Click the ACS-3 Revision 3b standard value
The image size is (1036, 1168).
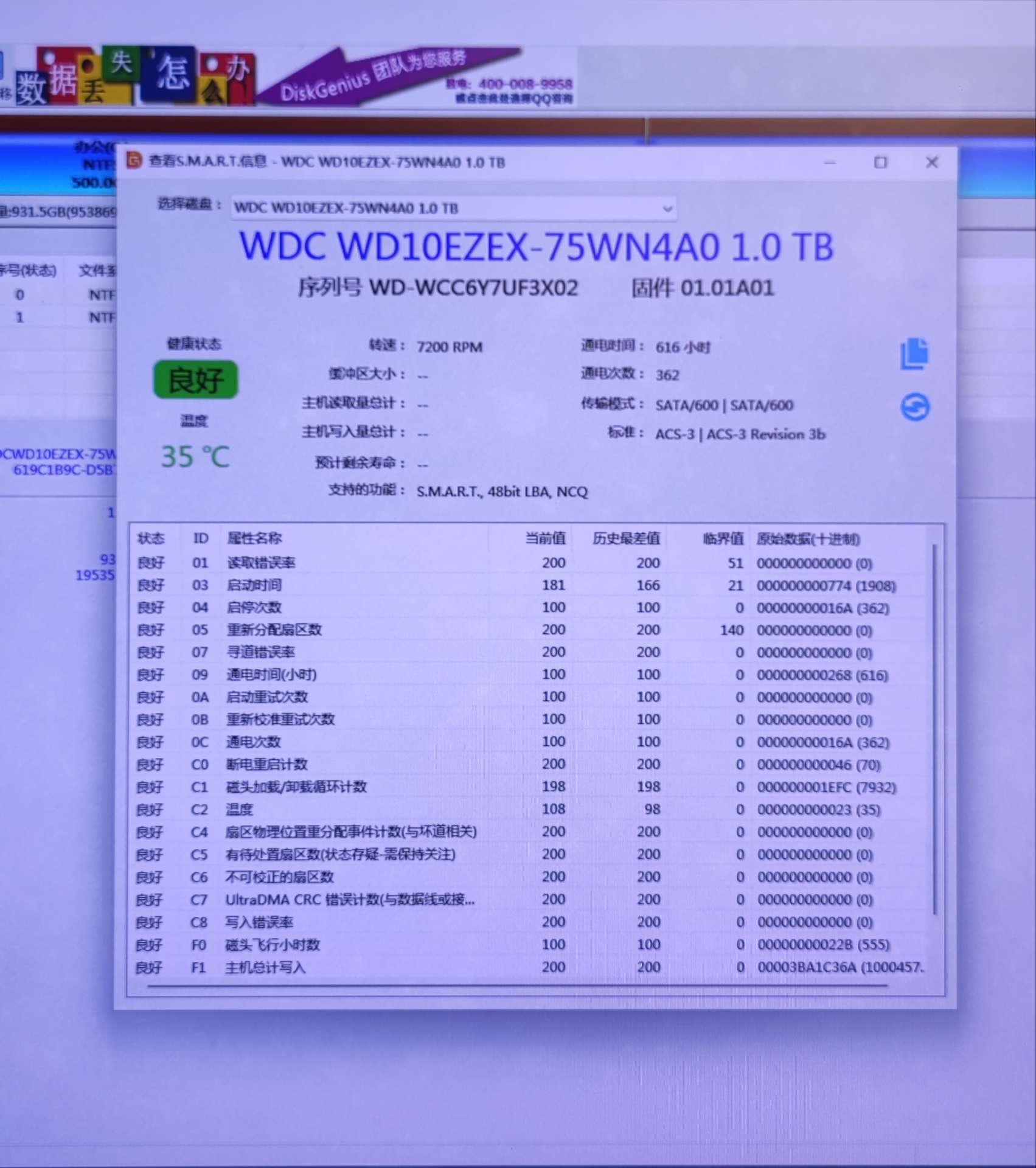coord(740,434)
